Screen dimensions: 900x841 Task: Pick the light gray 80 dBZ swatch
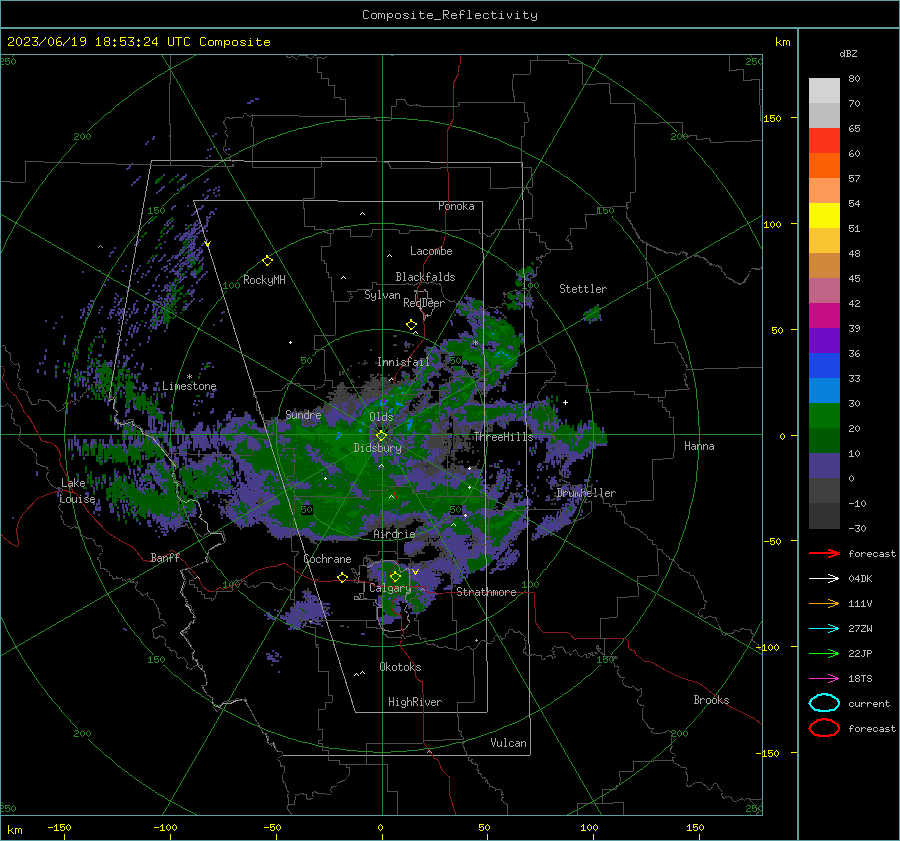[x=824, y=90]
